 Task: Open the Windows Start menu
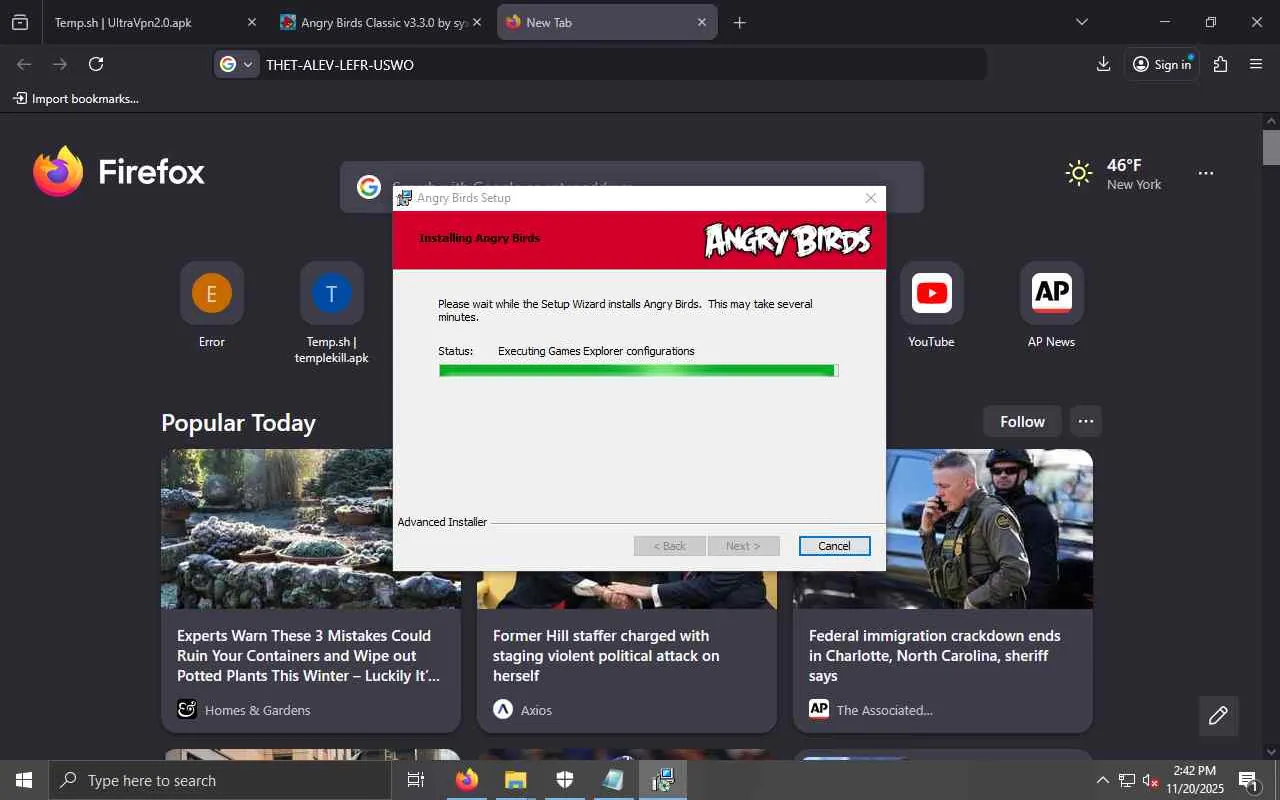(x=24, y=780)
